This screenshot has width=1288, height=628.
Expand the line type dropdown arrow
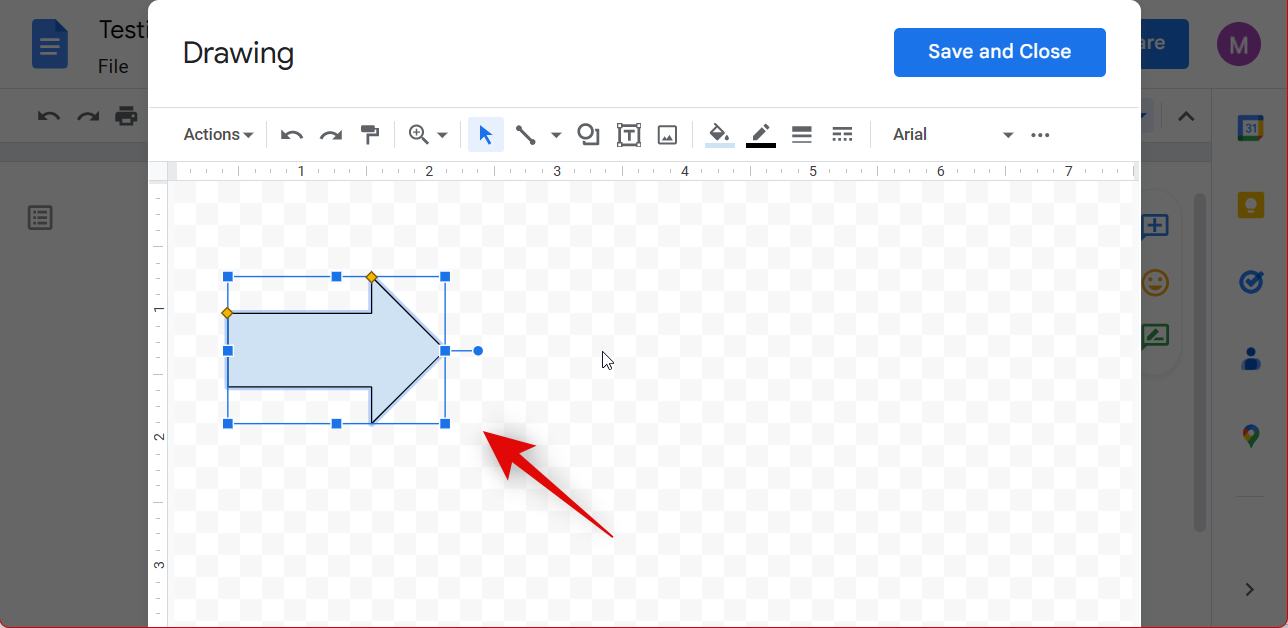pos(556,135)
